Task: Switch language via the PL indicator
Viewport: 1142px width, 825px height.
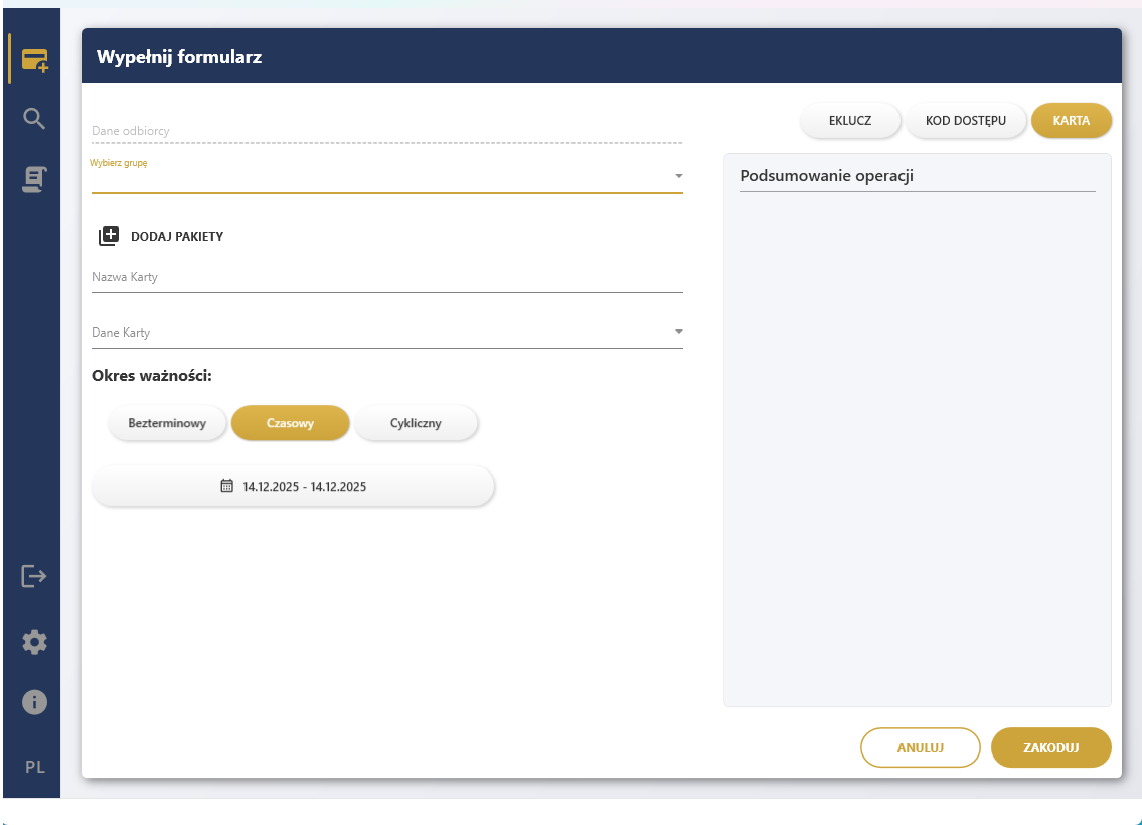Action: [x=34, y=767]
